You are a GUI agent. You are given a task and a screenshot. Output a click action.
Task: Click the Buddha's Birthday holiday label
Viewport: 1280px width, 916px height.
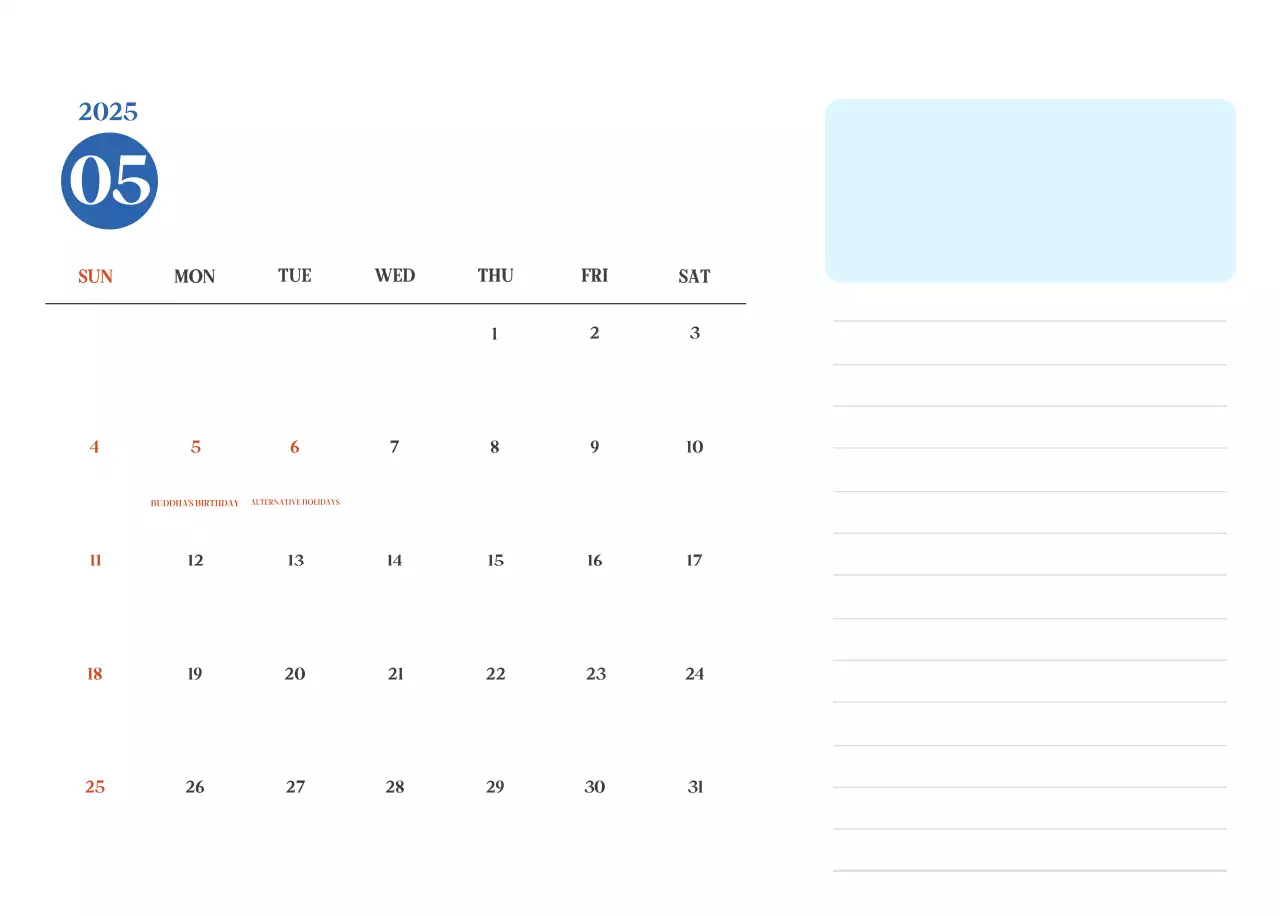[194, 502]
